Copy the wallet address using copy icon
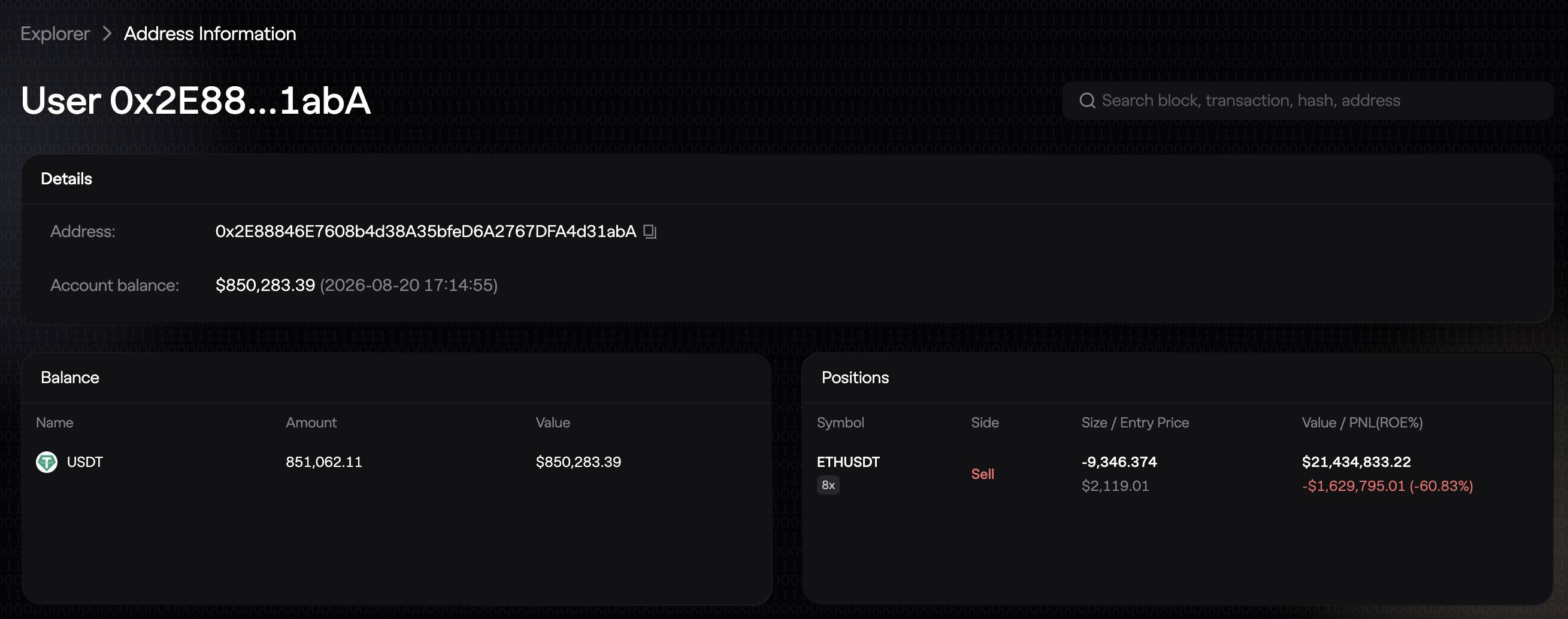 [x=649, y=231]
